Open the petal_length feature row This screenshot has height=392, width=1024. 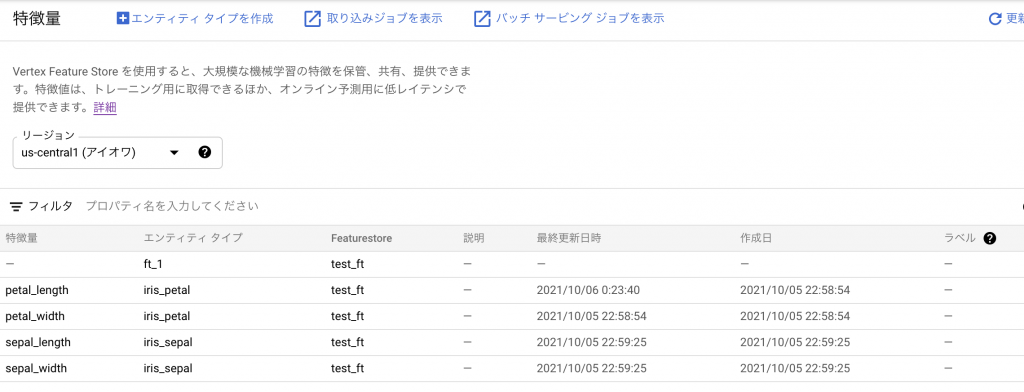[512, 290]
